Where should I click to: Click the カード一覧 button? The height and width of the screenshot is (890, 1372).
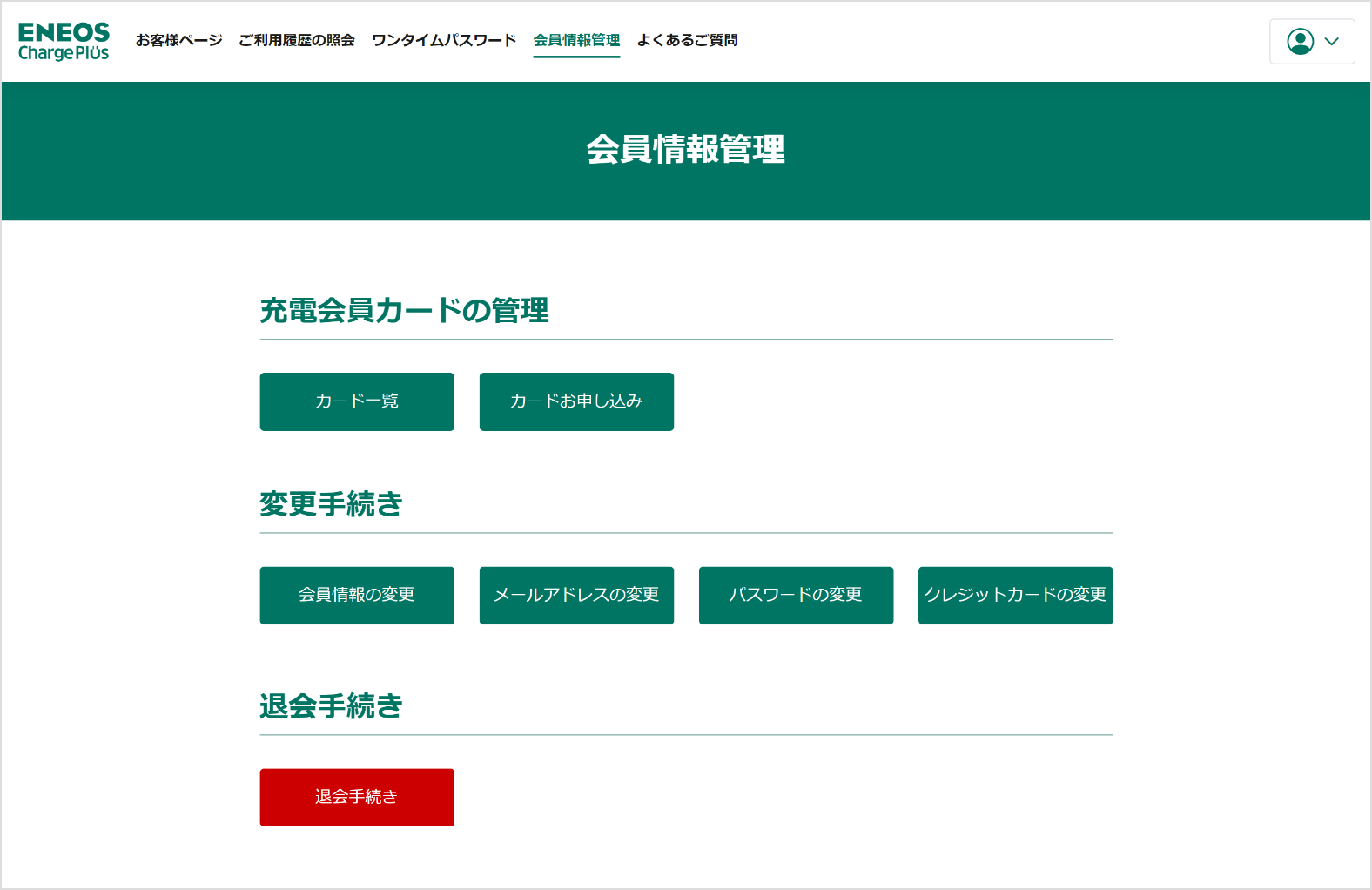click(x=357, y=401)
